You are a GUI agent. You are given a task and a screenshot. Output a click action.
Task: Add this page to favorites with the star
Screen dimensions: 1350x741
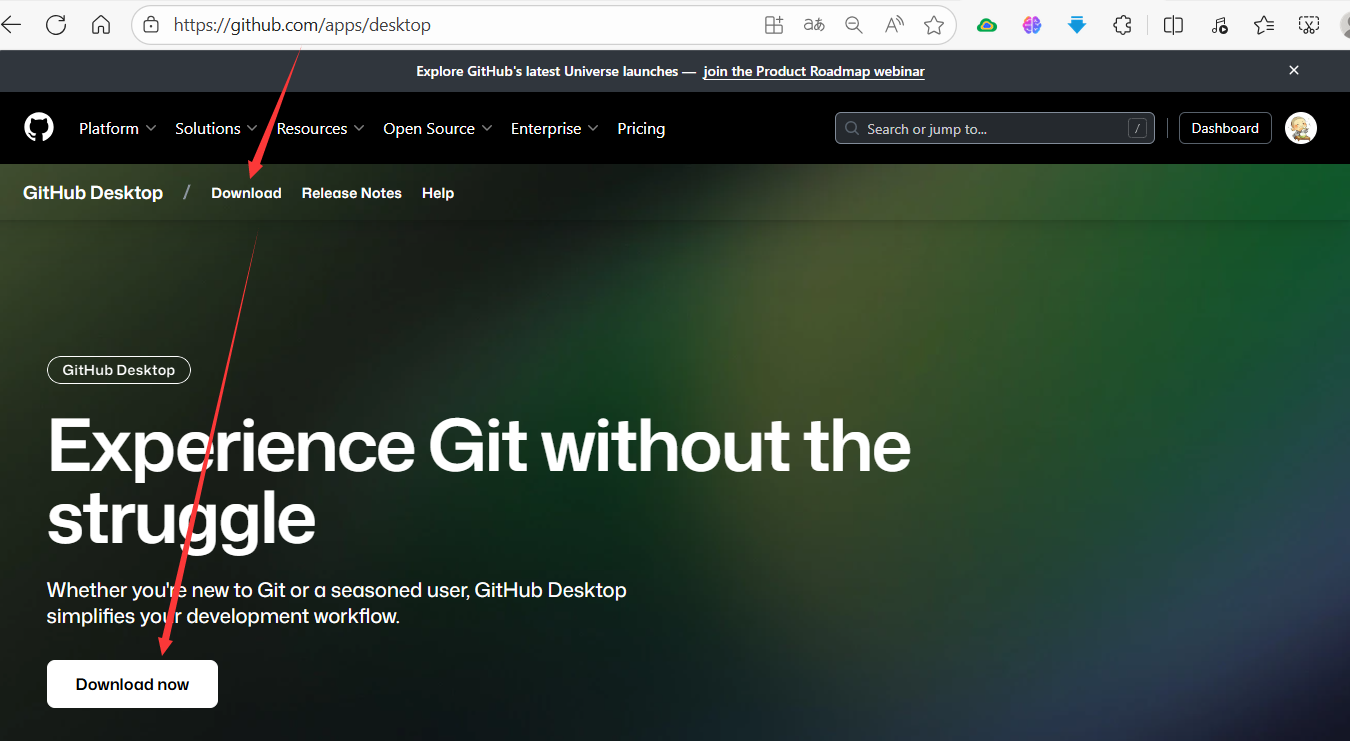tap(934, 25)
